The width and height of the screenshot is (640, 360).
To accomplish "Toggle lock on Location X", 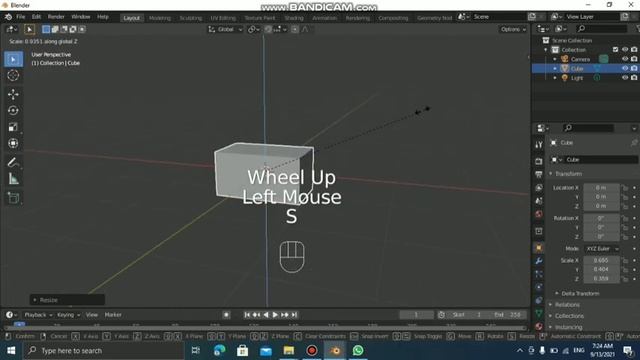I will click(624, 188).
